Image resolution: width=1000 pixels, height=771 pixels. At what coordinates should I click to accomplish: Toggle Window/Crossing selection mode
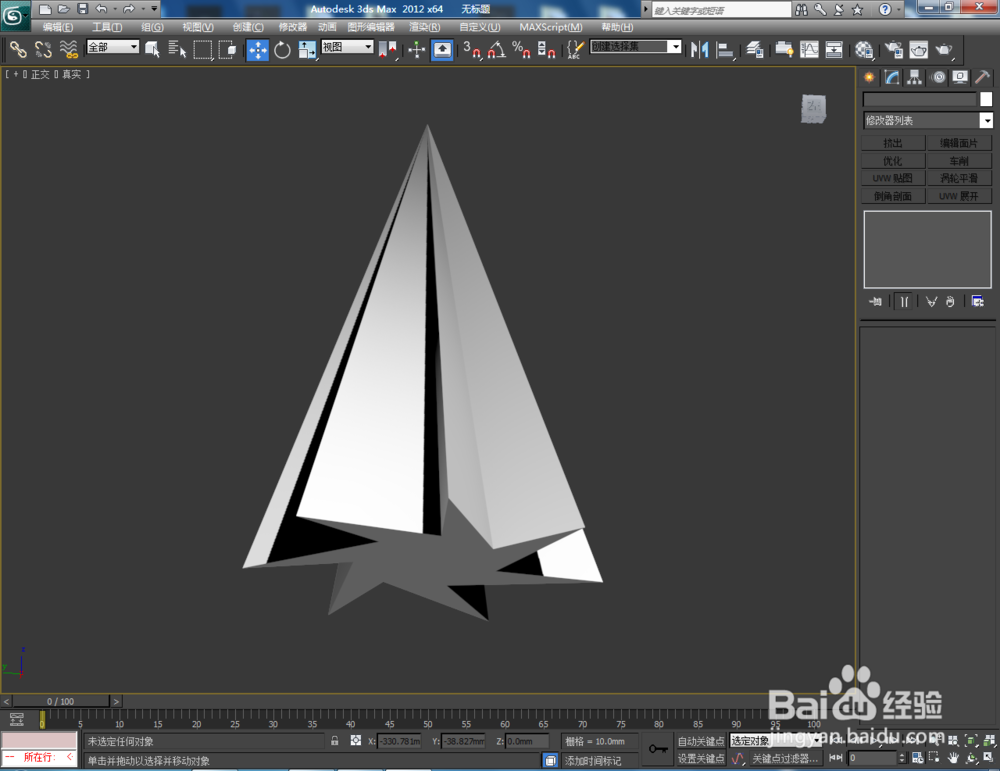(x=227, y=49)
